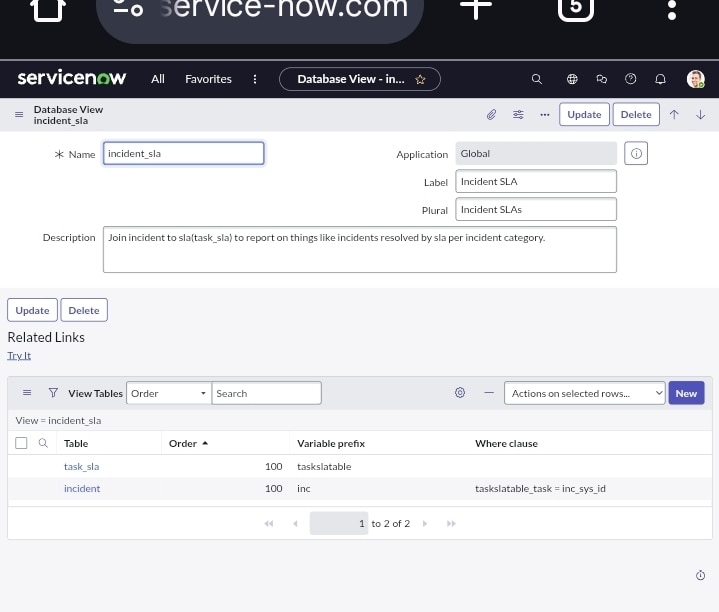Image resolution: width=719 pixels, height=612 pixels.
Task: Open the All navigation menu
Action: [x=158, y=79]
